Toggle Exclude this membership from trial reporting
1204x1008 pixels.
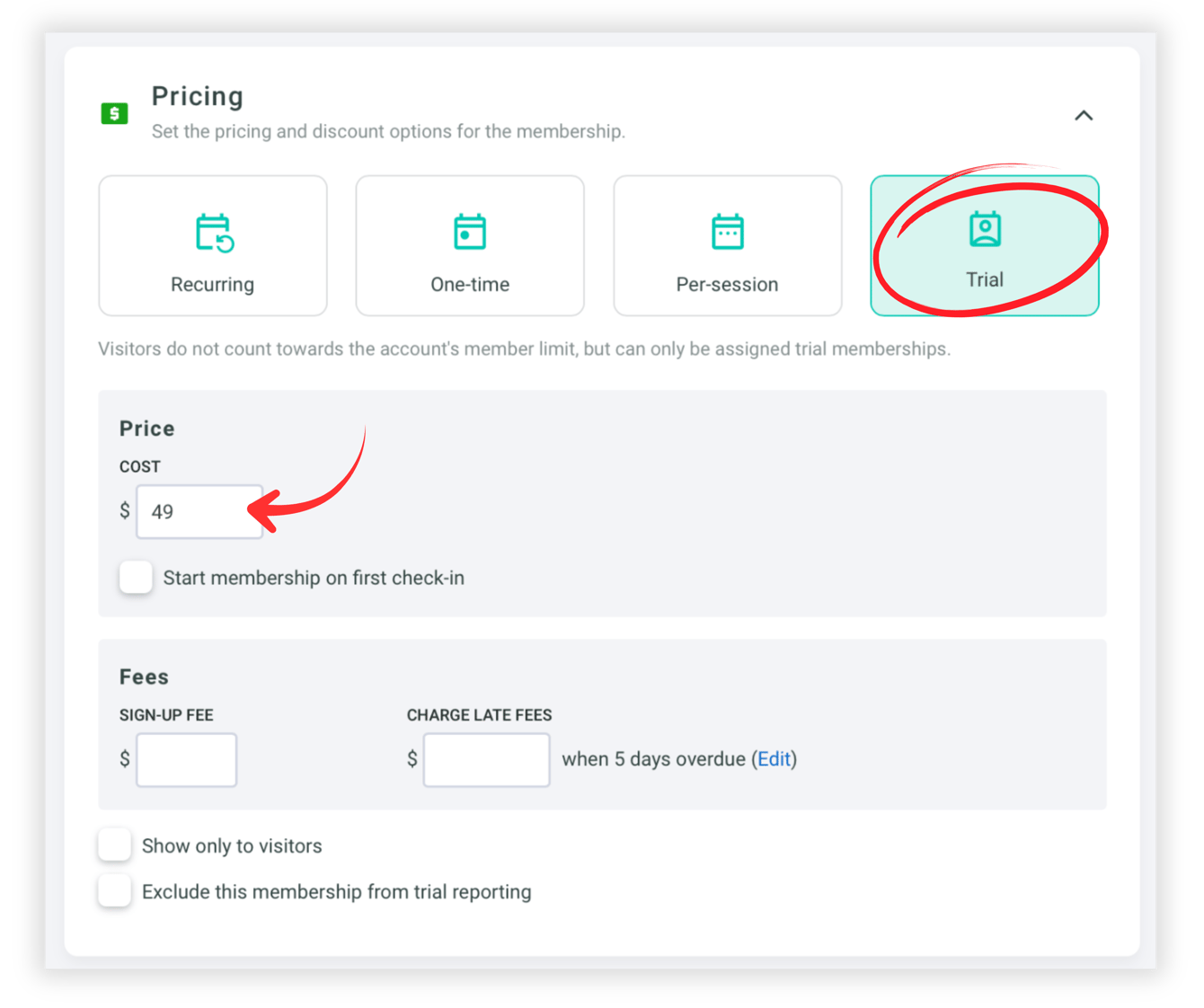[x=115, y=891]
